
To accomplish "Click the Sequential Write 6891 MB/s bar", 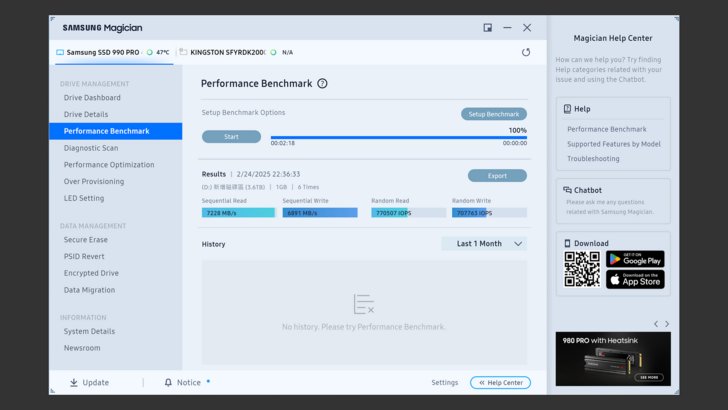I will (320, 213).
